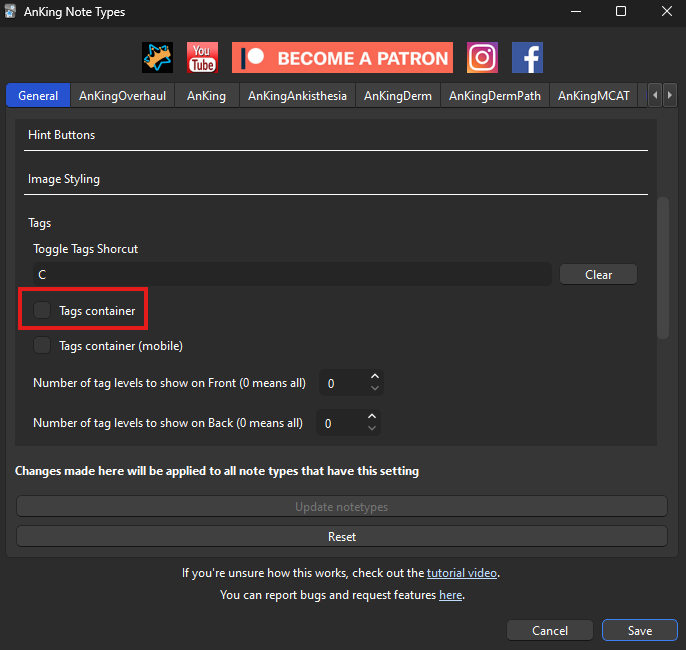Enable Tags container (mobile) checkbox
The width and height of the screenshot is (686, 650).
[42, 346]
